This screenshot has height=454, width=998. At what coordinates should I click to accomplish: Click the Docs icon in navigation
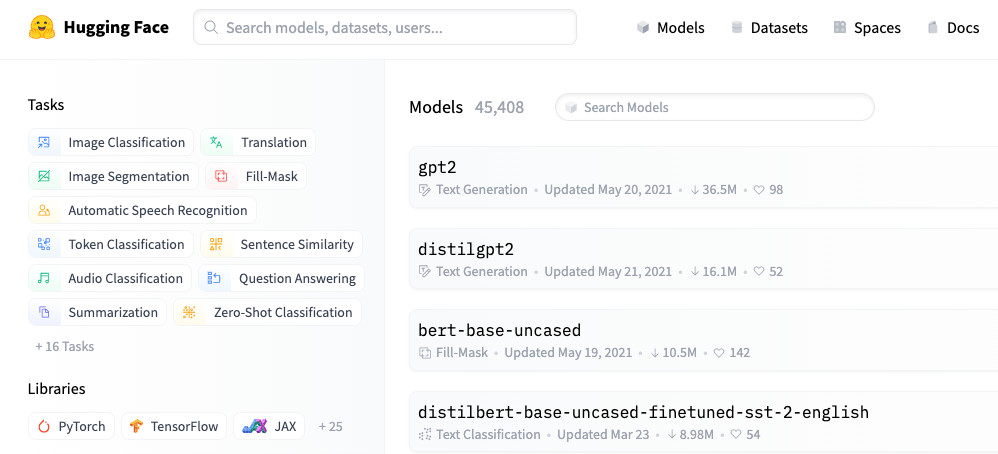click(933, 27)
